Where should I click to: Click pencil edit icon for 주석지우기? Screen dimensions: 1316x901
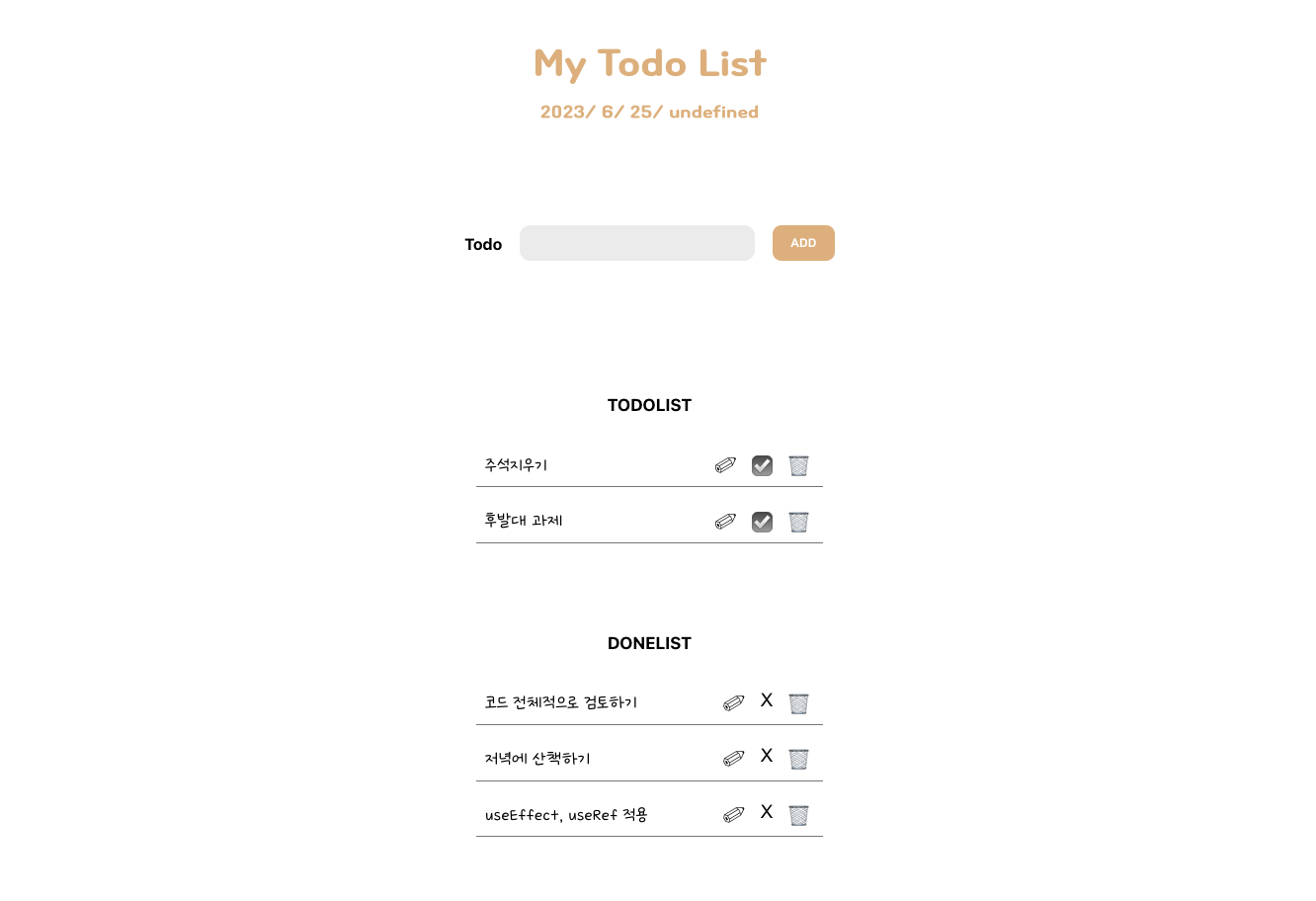(725, 465)
